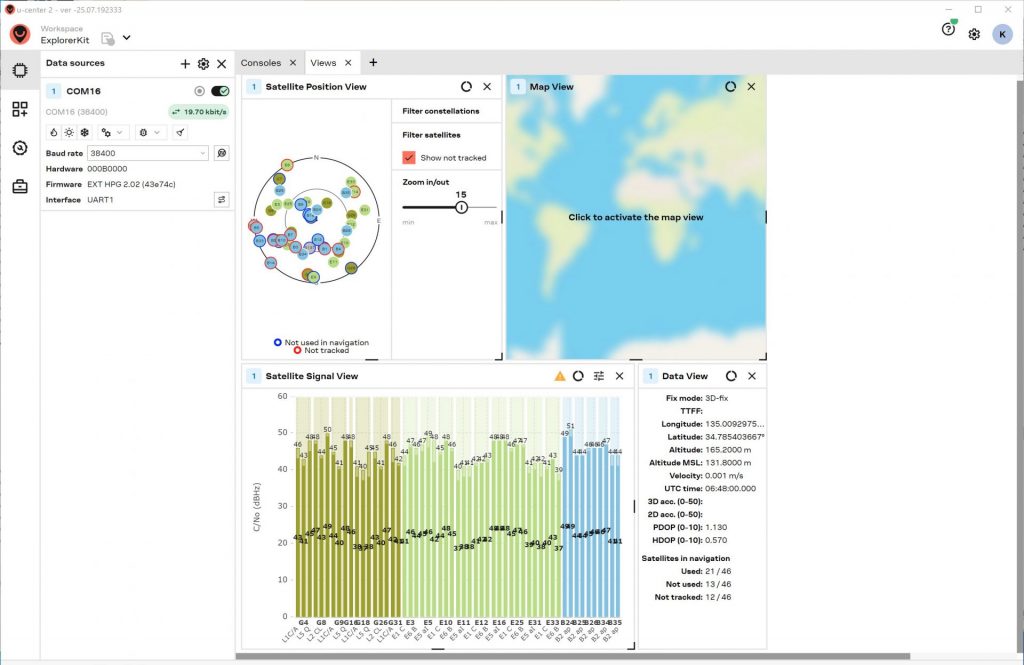Expand the ExplorerKit workspace dropdown arrow

tap(127, 38)
